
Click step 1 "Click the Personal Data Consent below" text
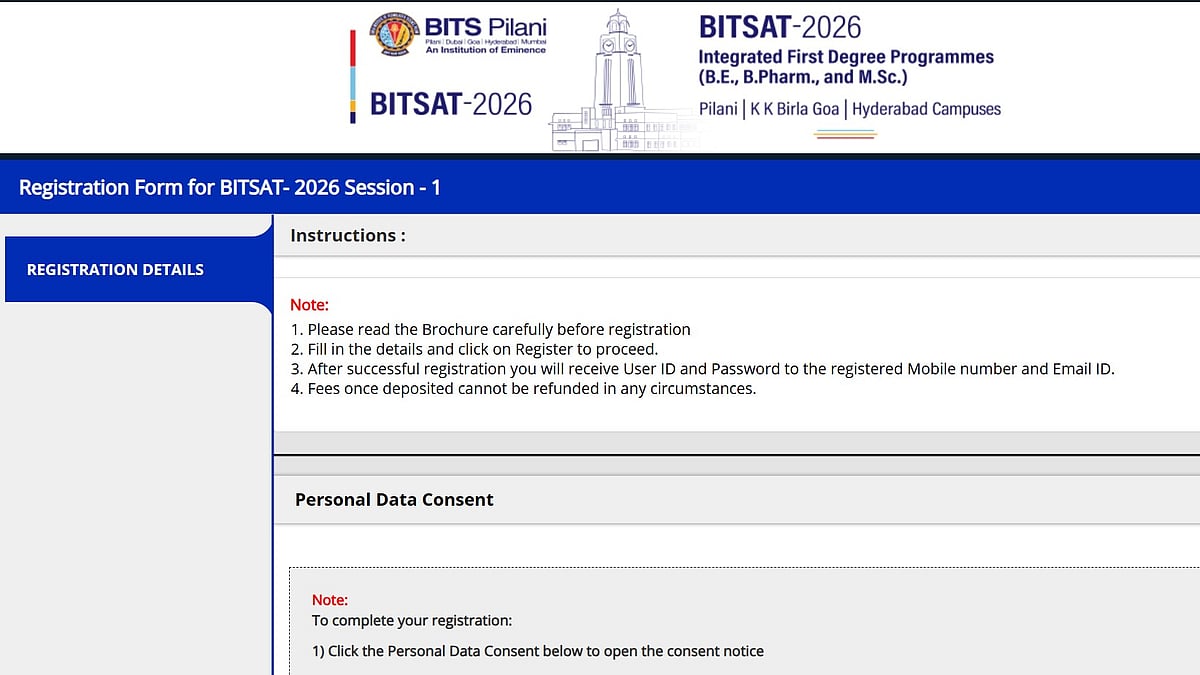pyautogui.click(x=538, y=651)
